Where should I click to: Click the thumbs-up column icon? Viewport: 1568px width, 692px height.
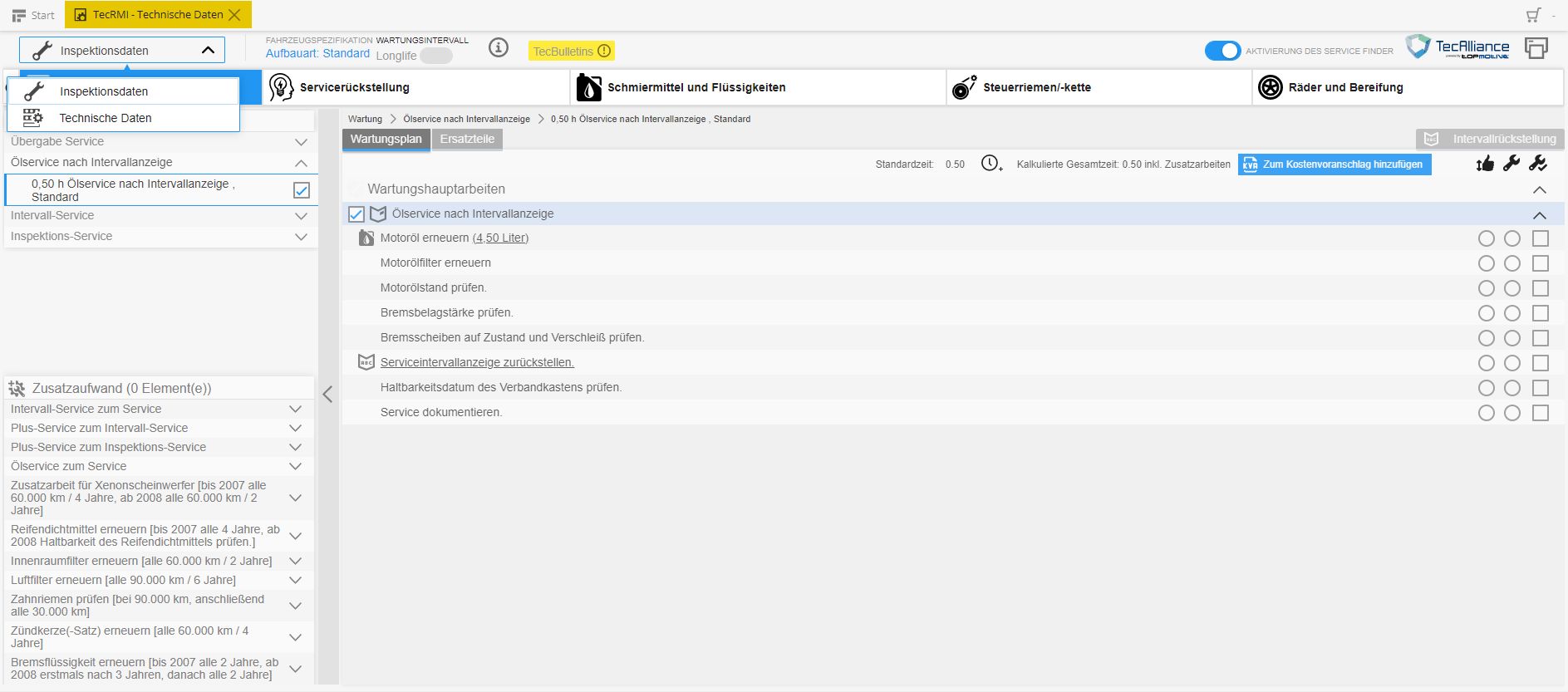(1485, 164)
